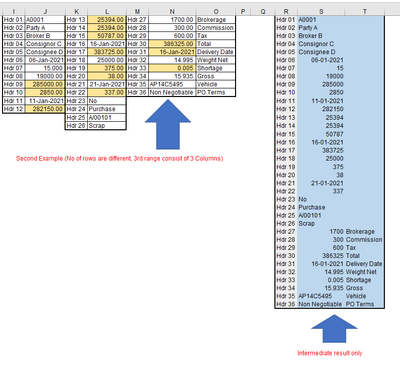
Task: Select column P header
Action: click(243, 11)
